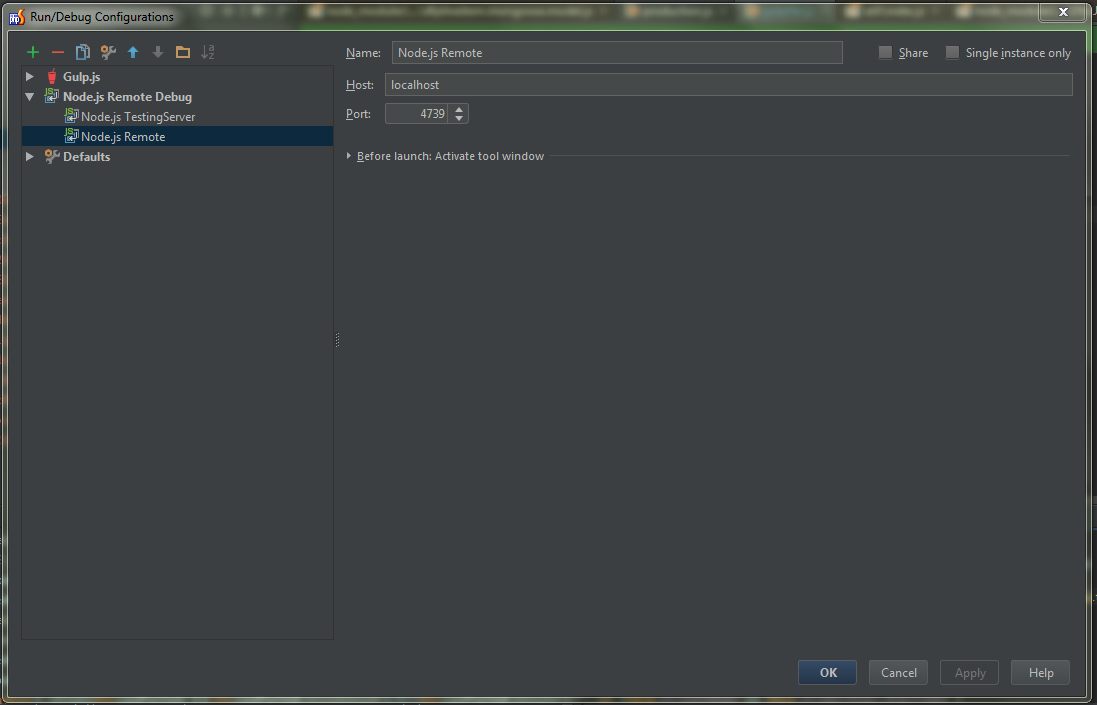
Task: Toggle Single instance only checkbox
Action: (x=952, y=52)
